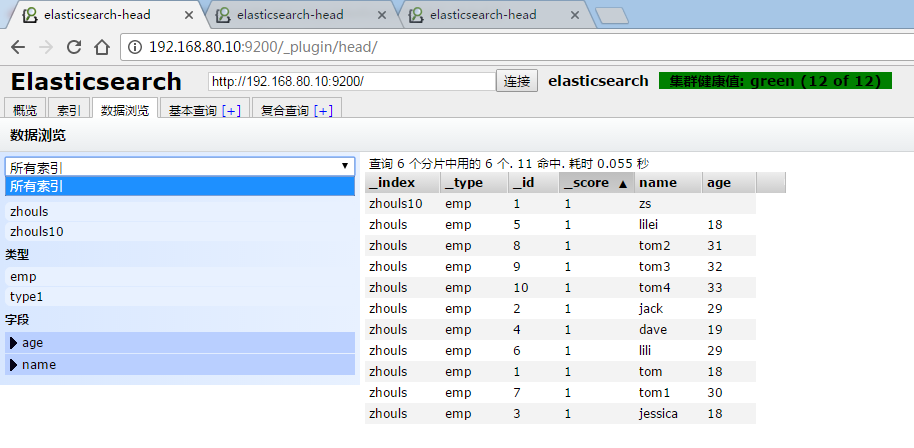Filter by the zhouls index

pos(180,211)
